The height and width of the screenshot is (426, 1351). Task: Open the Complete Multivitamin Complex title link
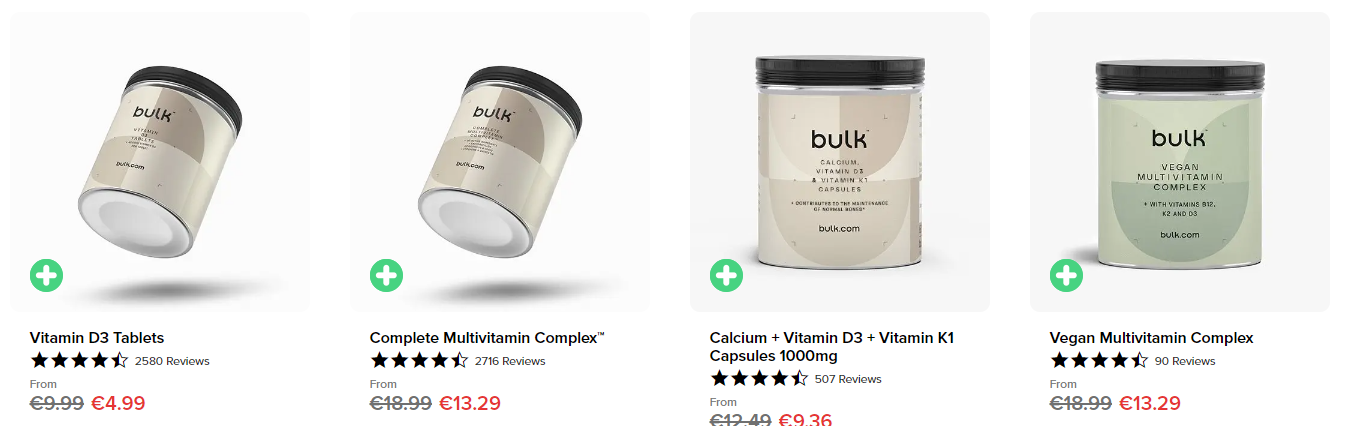(487, 338)
